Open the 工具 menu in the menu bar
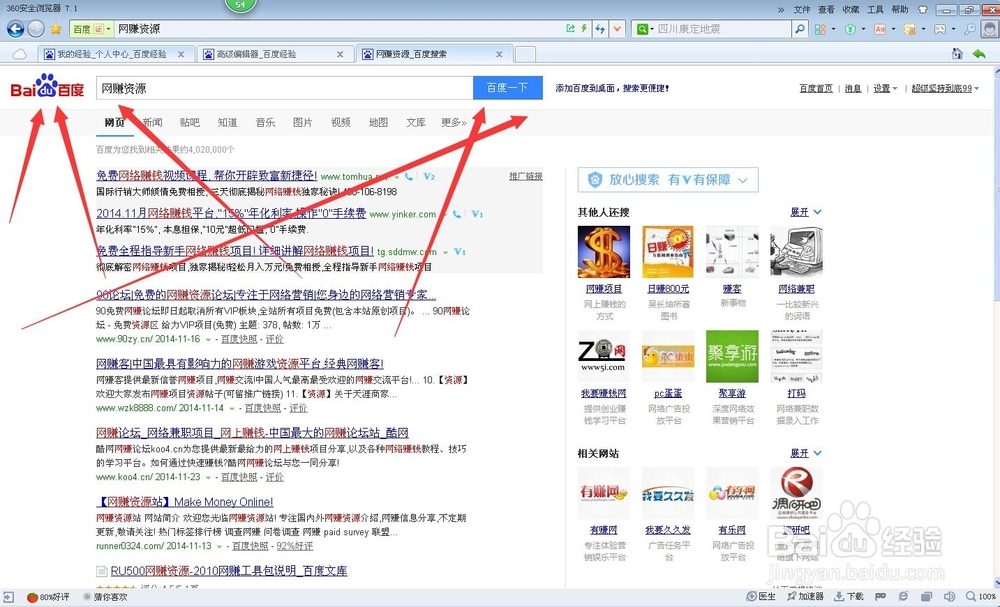Viewport: 1000px width, 607px height. 876,9
